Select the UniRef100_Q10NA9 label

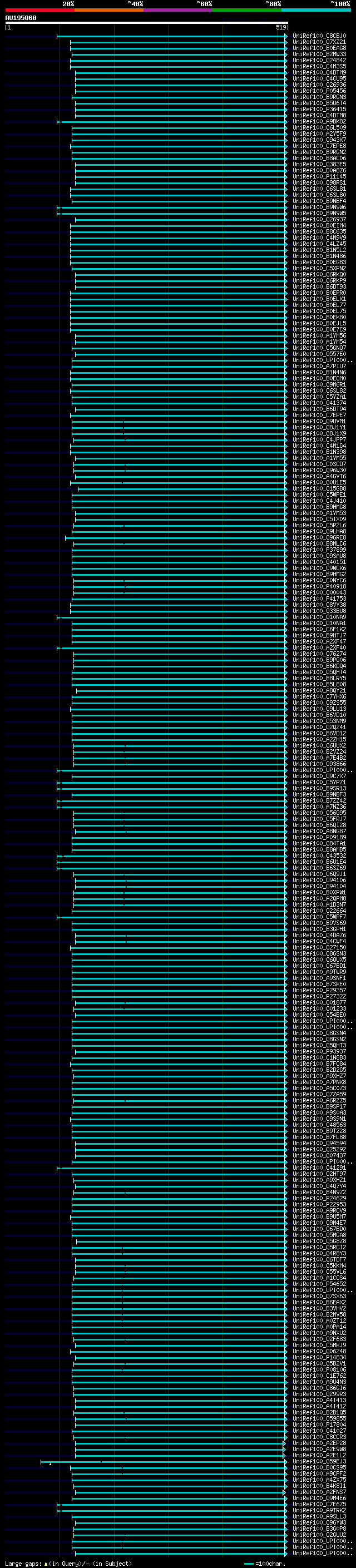(319, 617)
